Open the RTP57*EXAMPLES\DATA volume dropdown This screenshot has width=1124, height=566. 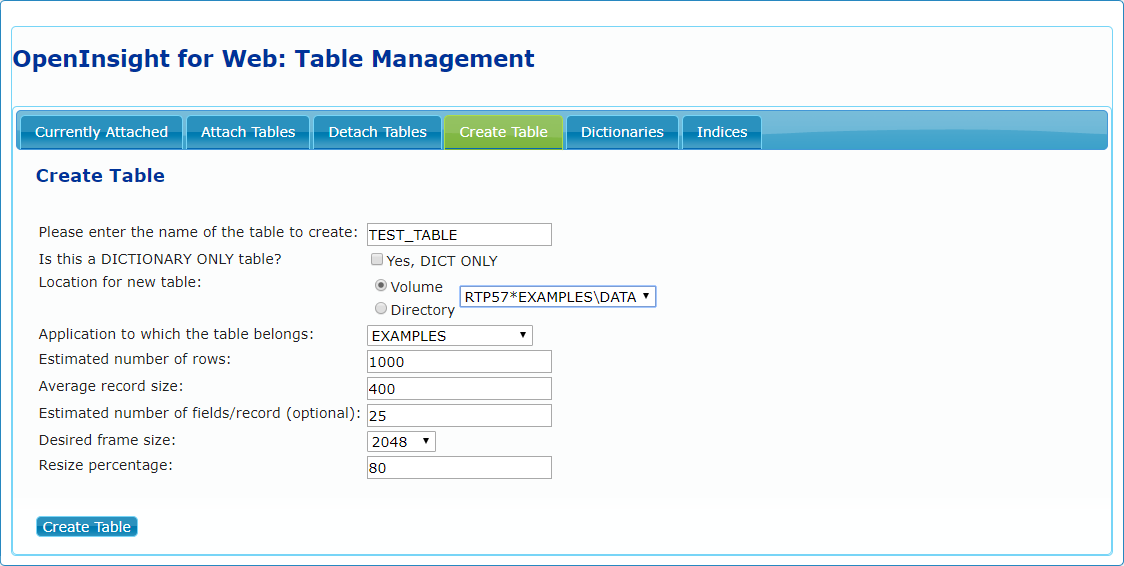pyautogui.click(x=557, y=297)
